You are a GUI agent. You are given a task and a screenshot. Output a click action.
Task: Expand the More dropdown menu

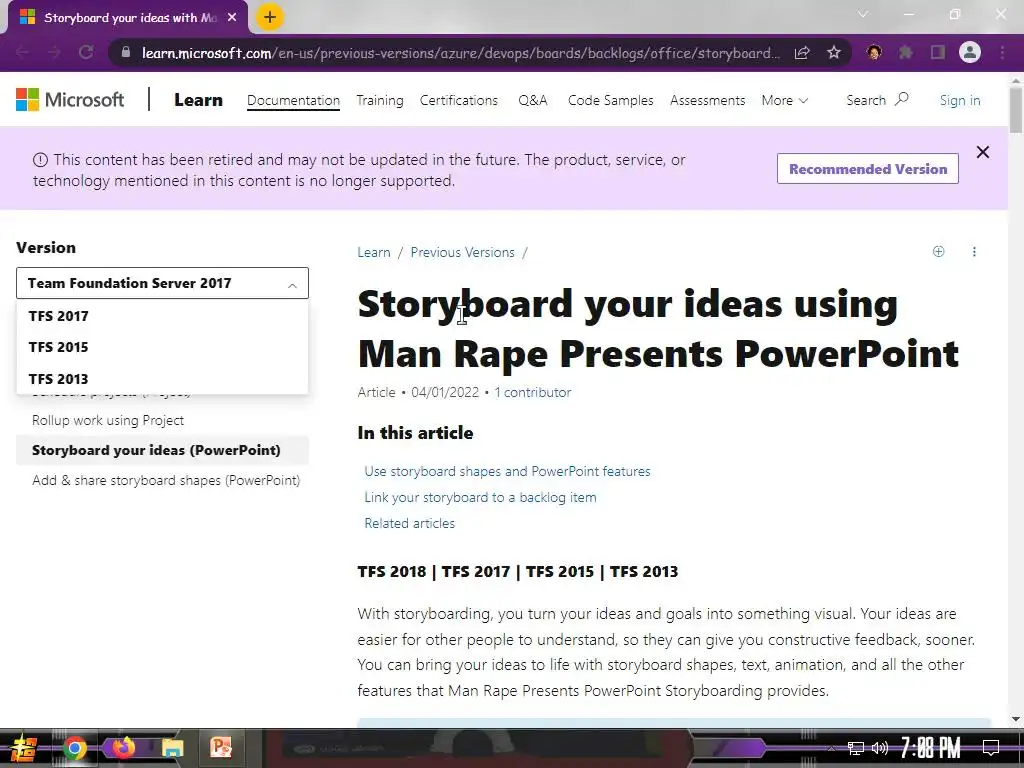coord(784,100)
